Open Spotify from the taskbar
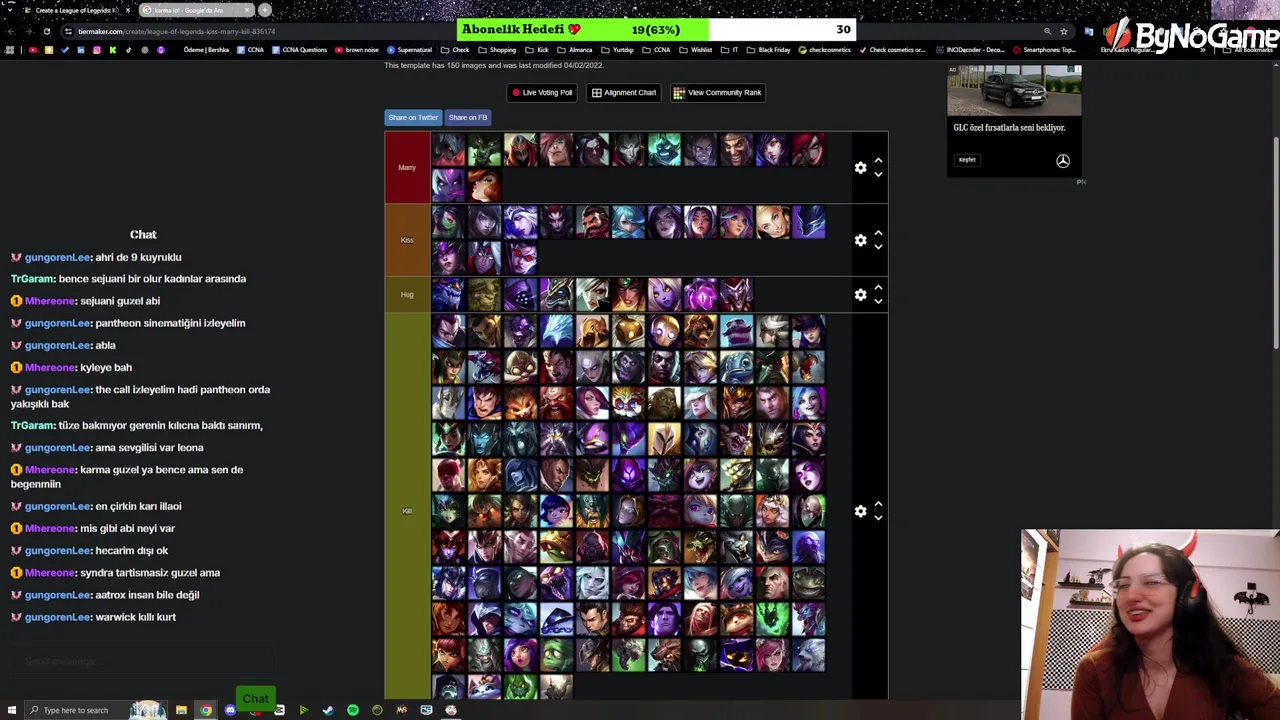This screenshot has height=720, width=1280. [352, 710]
